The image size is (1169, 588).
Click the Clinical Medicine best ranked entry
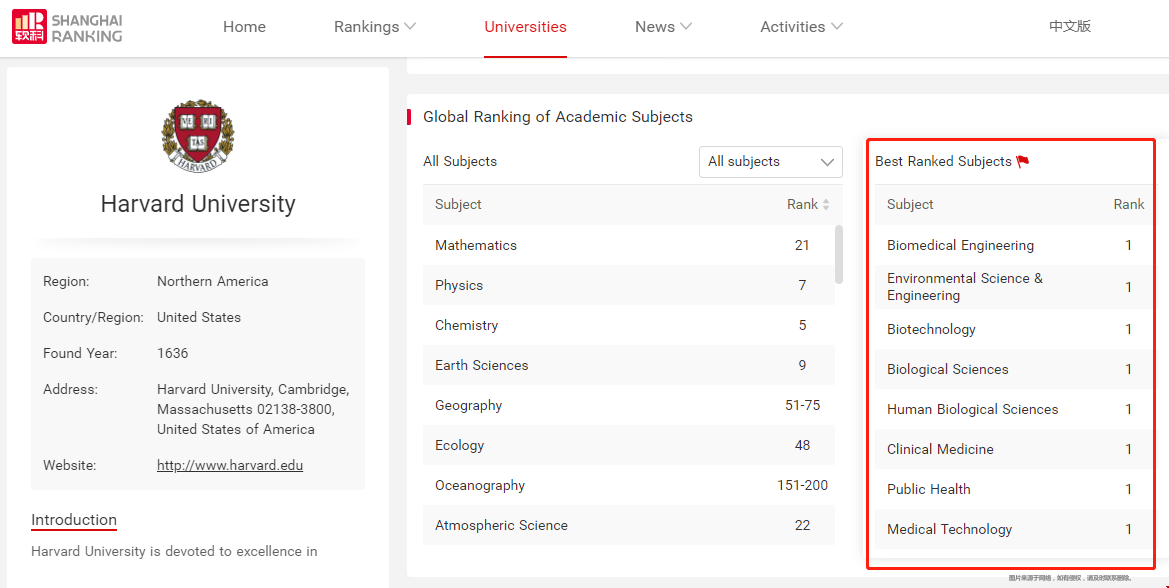[940, 449]
